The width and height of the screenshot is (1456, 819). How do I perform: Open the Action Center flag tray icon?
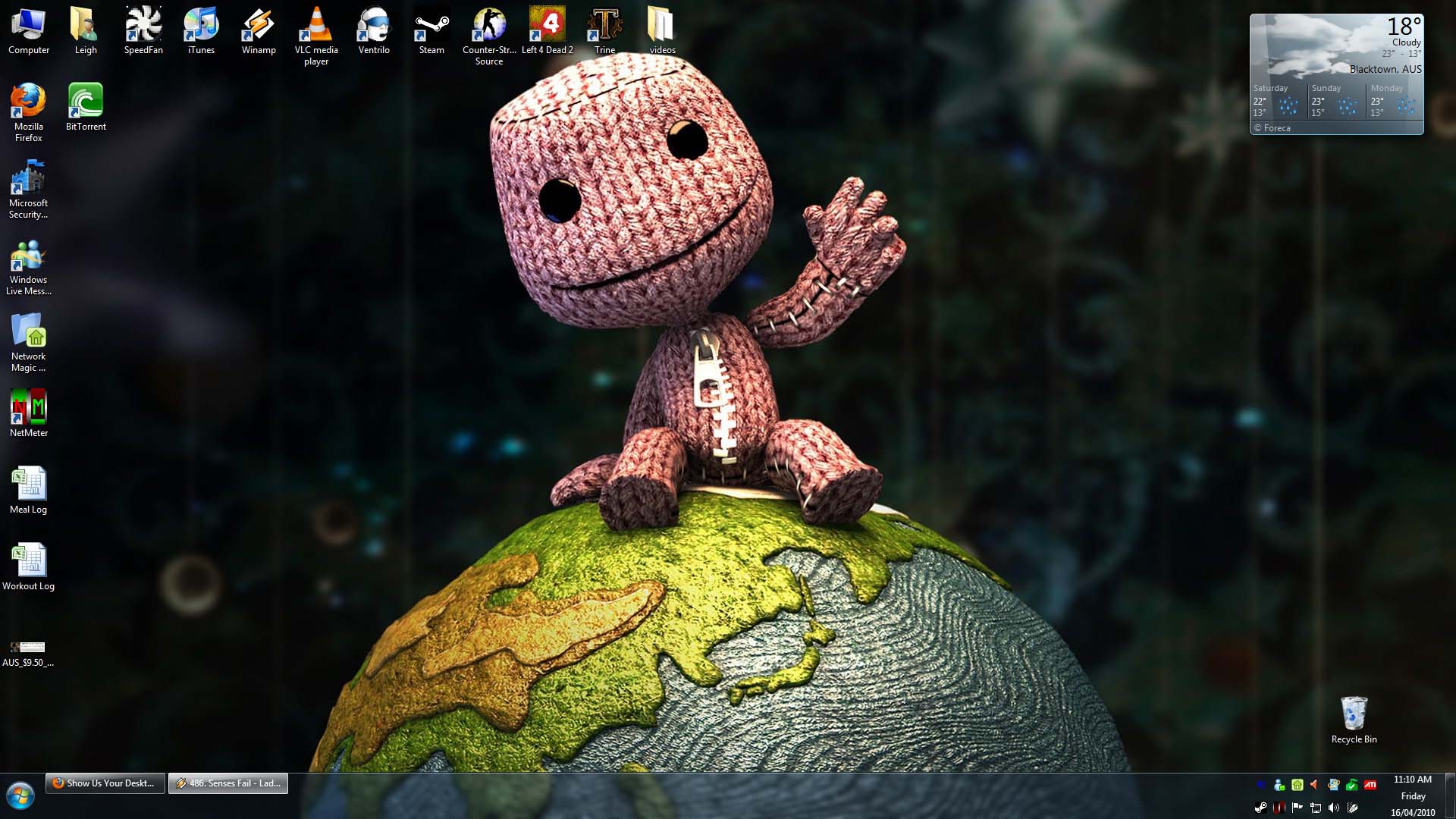1297,808
